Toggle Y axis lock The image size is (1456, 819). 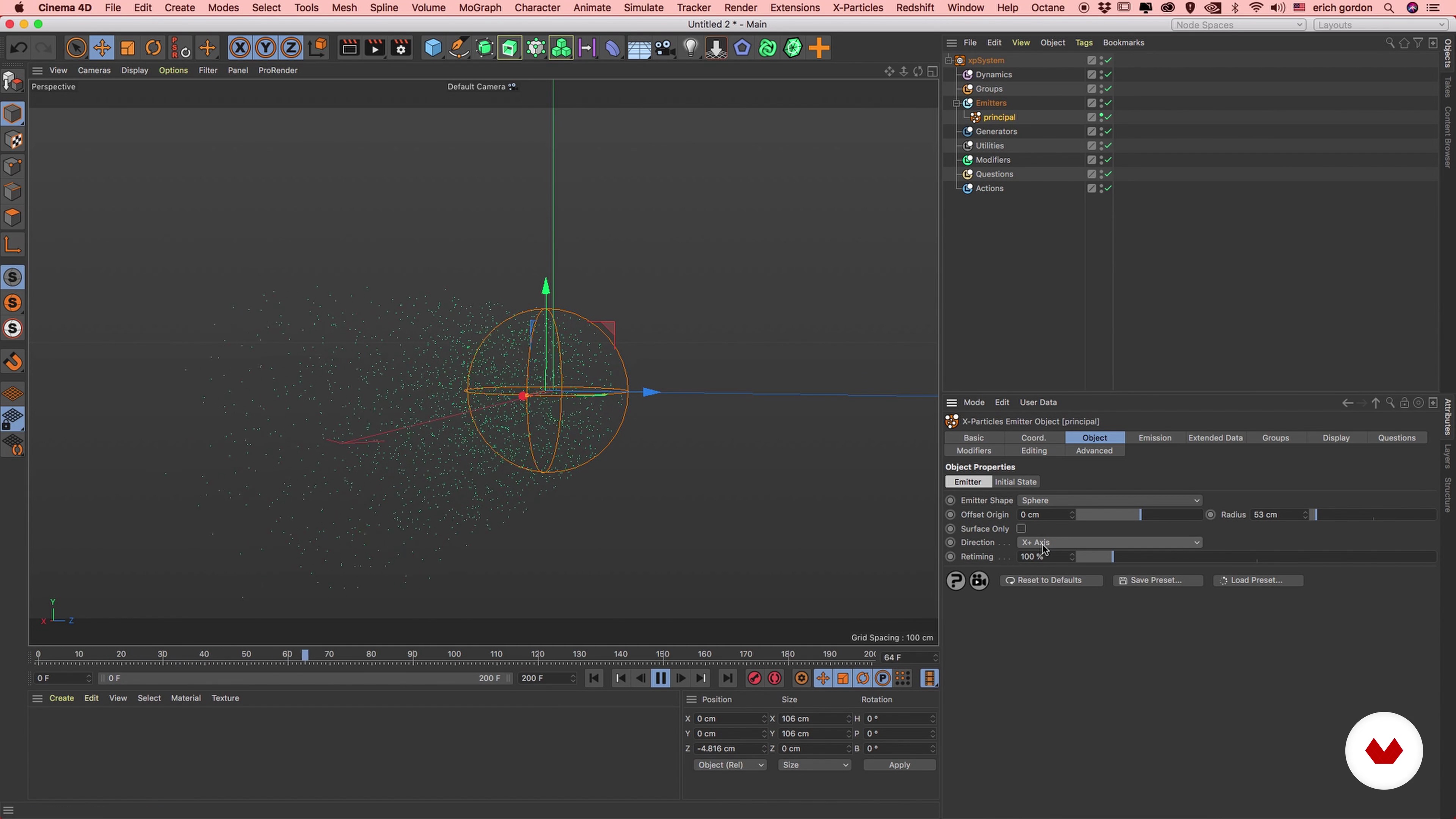(265, 48)
